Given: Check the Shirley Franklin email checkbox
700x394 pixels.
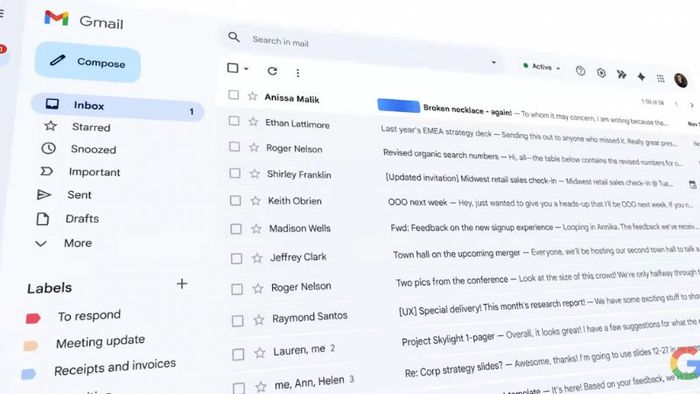Looking at the screenshot, I should [x=235, y=173].
